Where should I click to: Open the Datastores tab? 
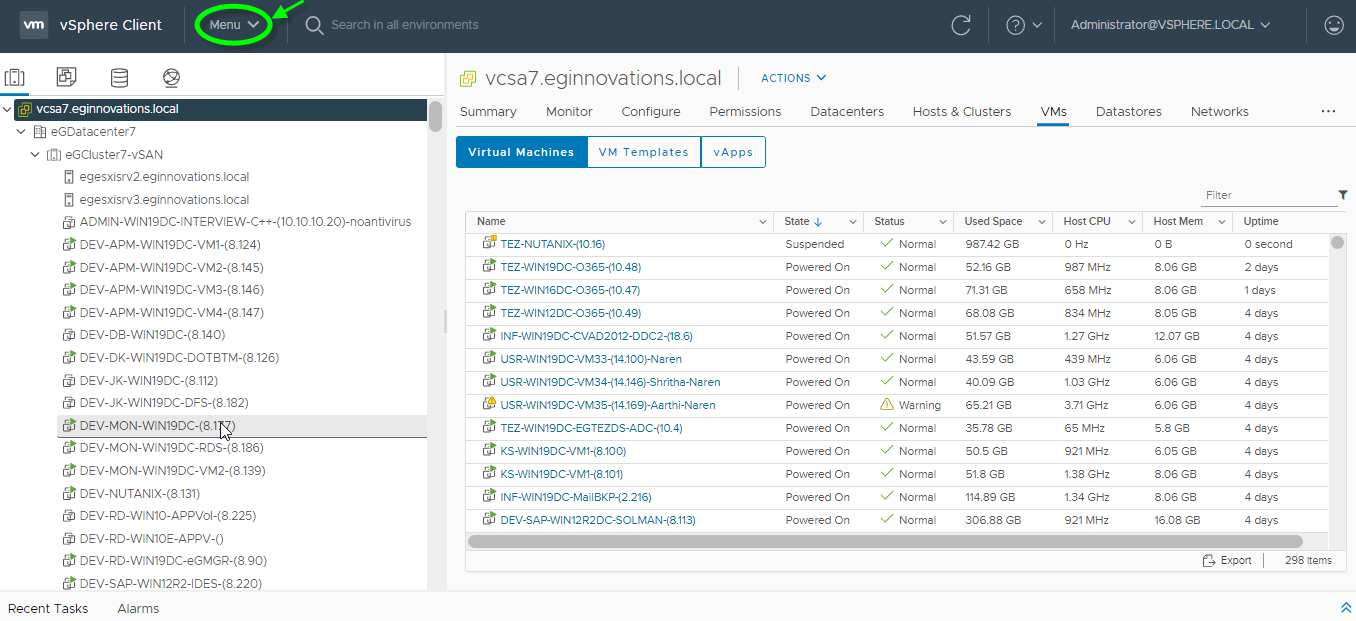[1129, 112]
